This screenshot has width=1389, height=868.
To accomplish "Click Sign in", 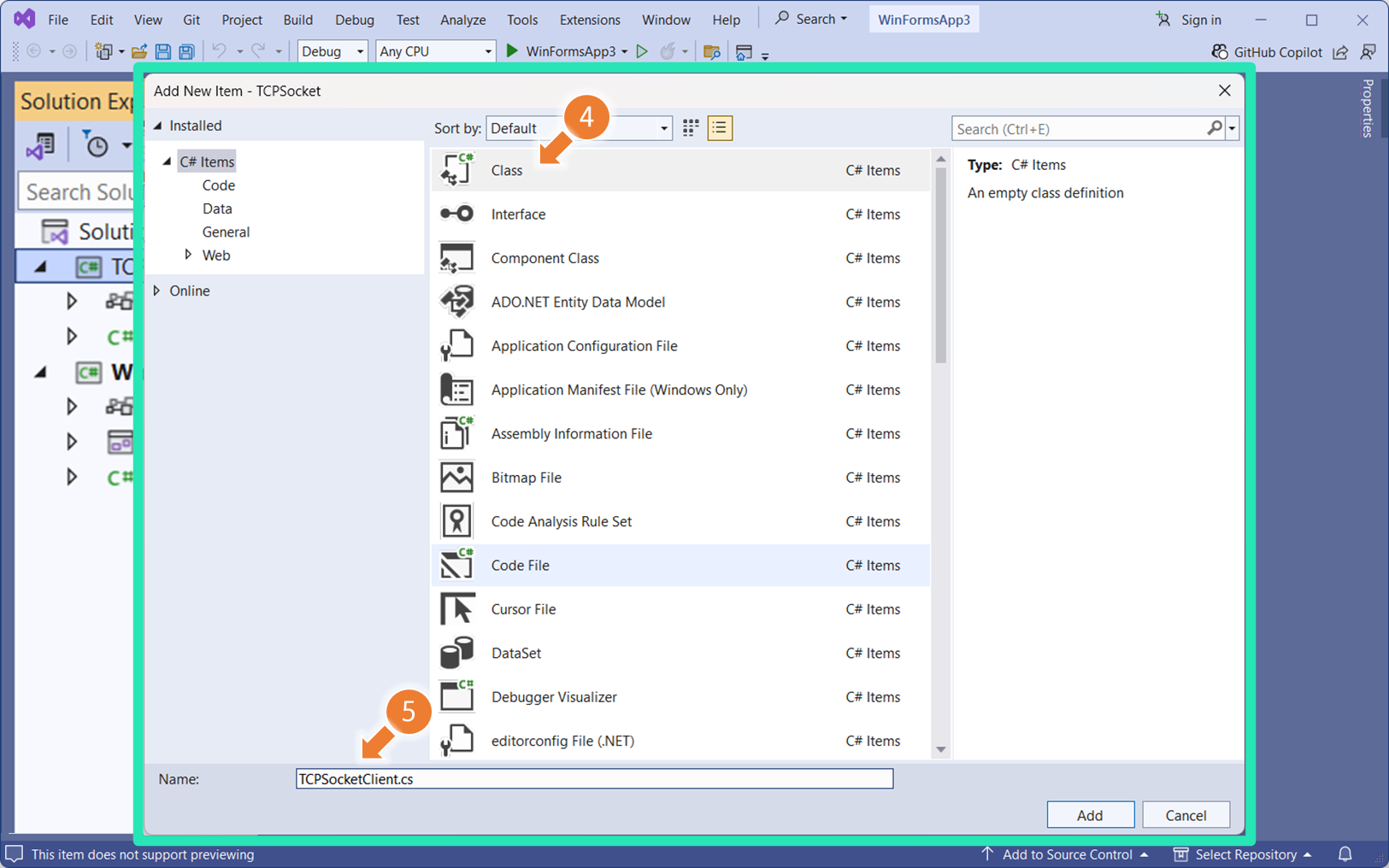I will click(x=1189, y=19).
